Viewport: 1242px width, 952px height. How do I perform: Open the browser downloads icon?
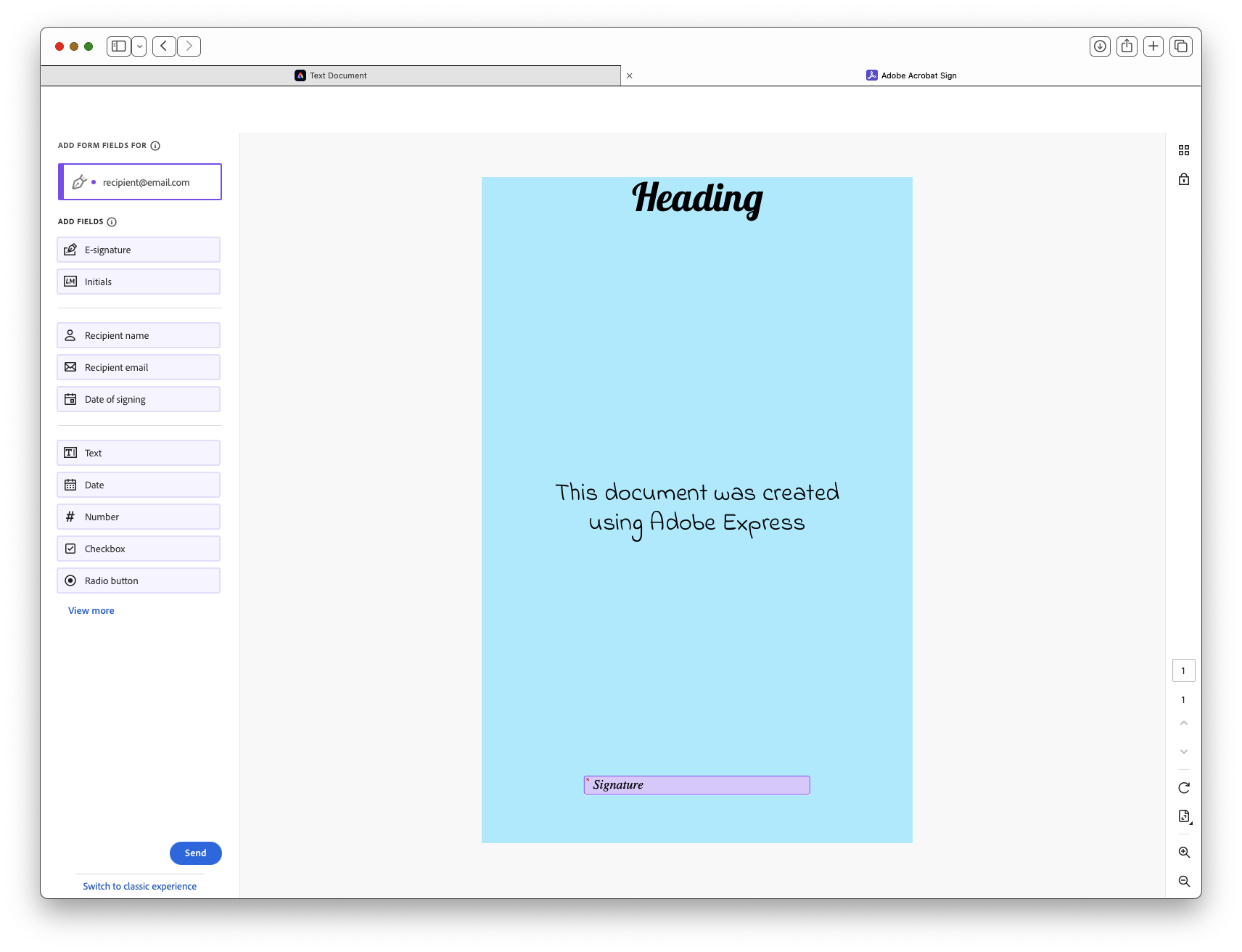1101,46
